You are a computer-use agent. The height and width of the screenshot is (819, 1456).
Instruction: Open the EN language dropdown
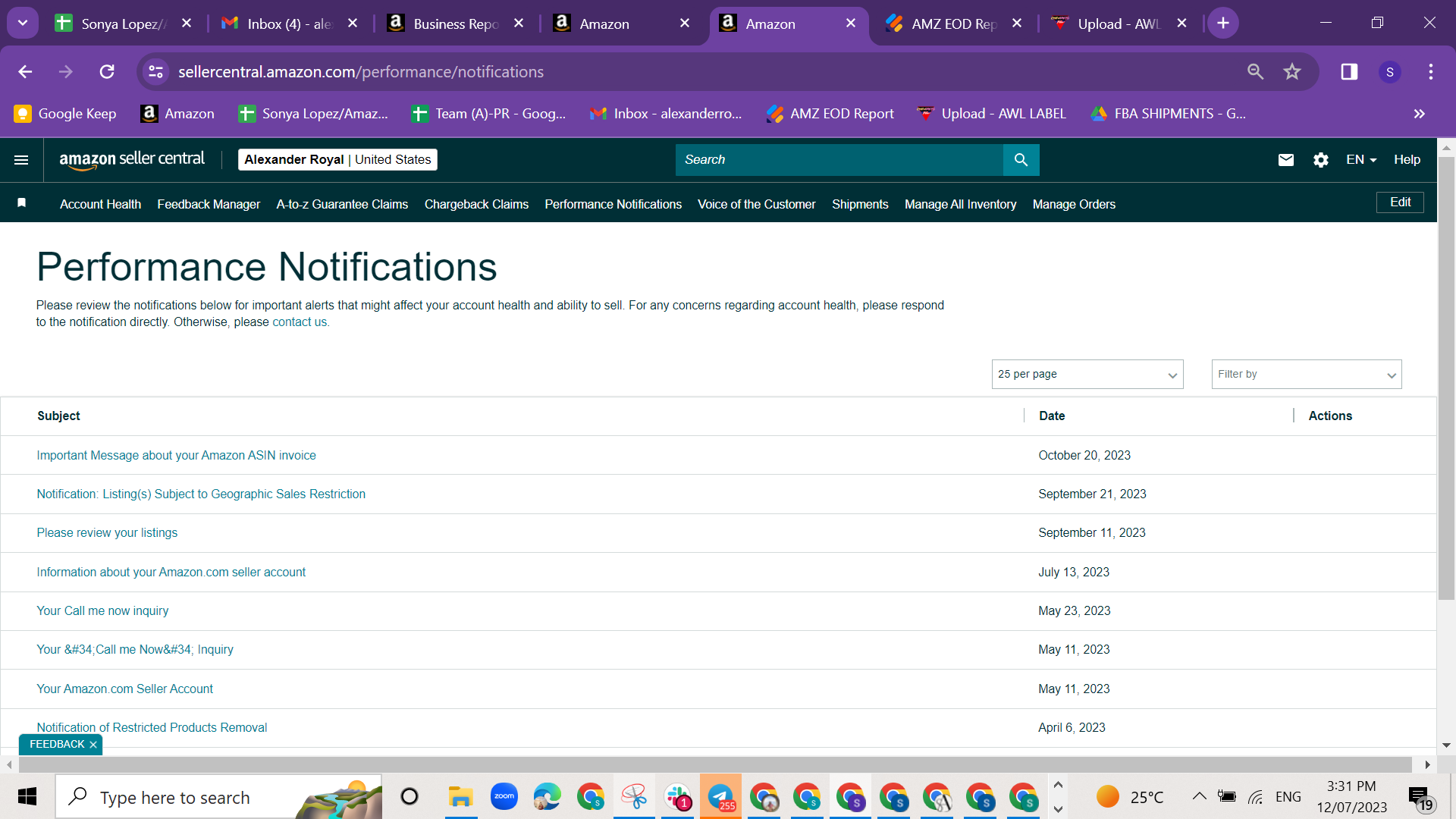(1361, 160)
